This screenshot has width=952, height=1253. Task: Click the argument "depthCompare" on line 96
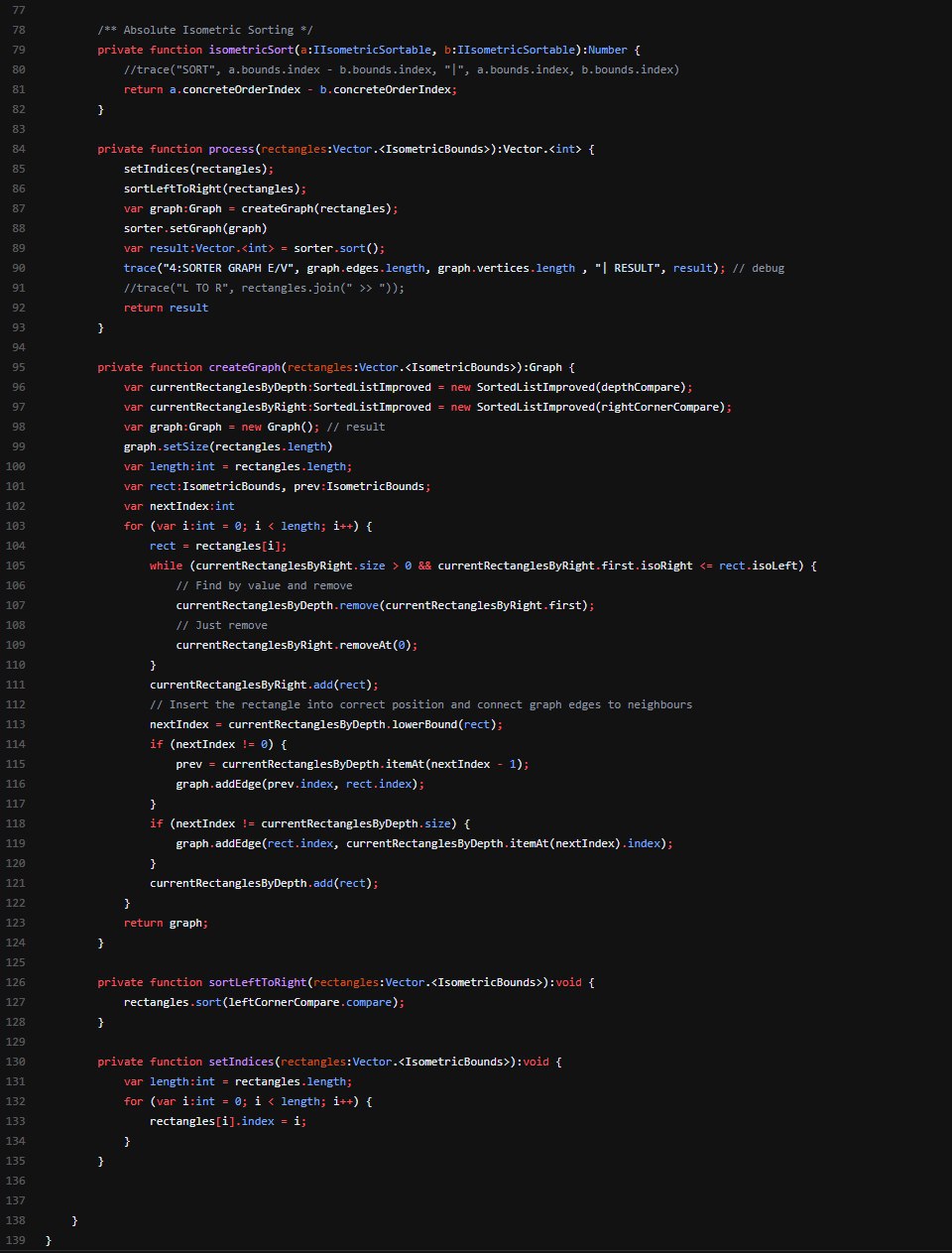pyautogui.click(x=641, y=387)
